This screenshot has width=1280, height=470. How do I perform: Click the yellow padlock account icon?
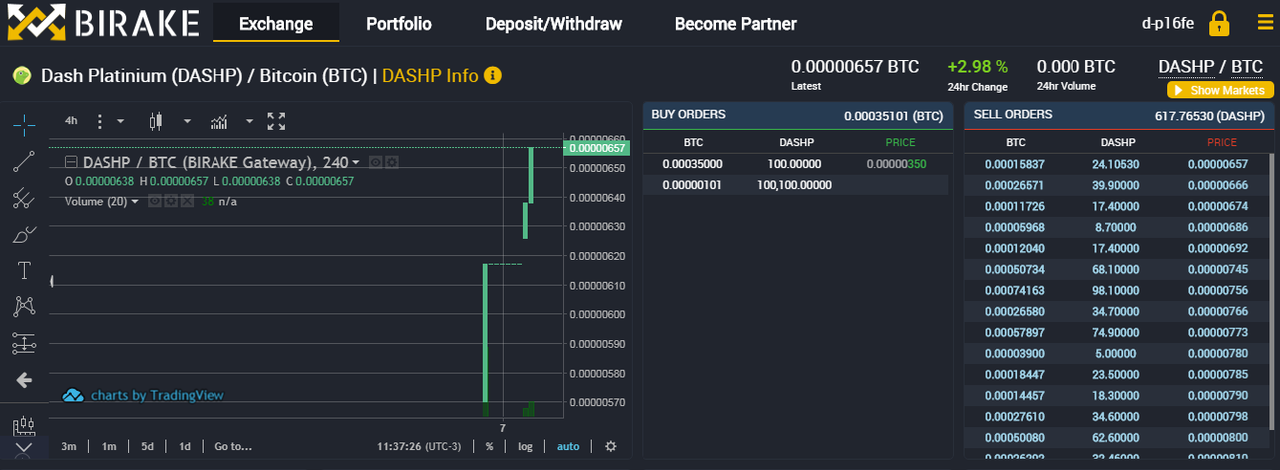pyautogui.click(x=1218, y=23)
